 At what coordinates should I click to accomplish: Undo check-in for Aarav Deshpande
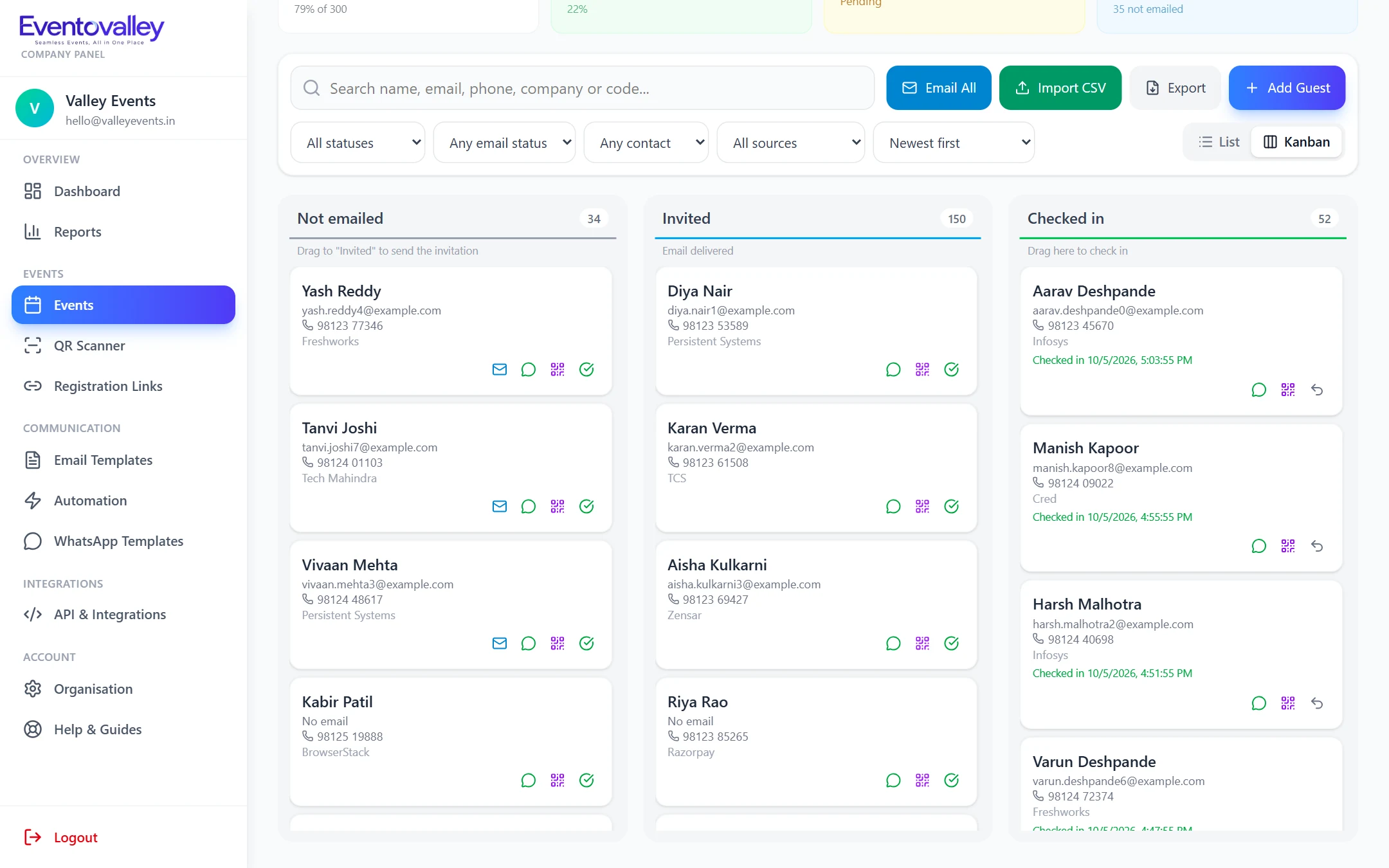[x=1317, y=390]
